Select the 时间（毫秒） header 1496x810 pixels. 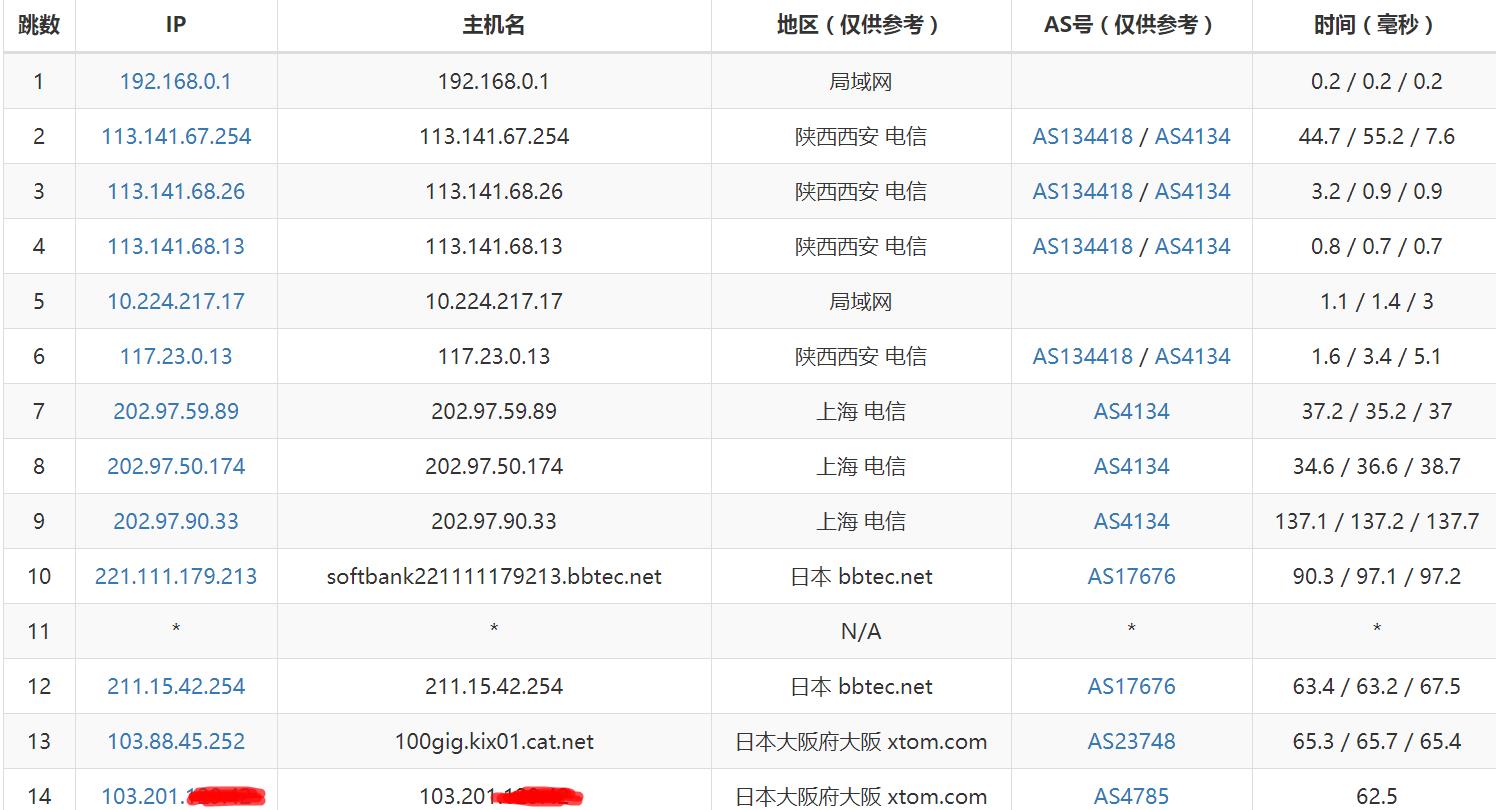coord(1372,26)
